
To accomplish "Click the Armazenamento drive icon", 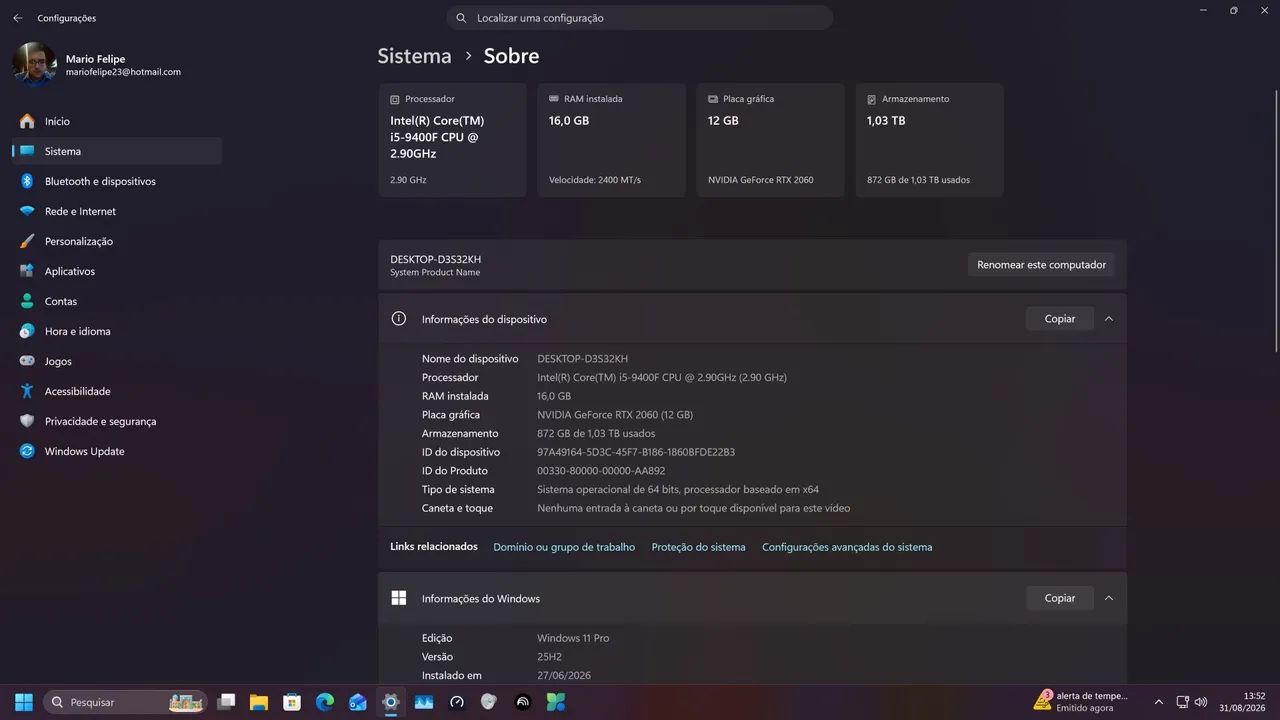I will click(872, 99).
